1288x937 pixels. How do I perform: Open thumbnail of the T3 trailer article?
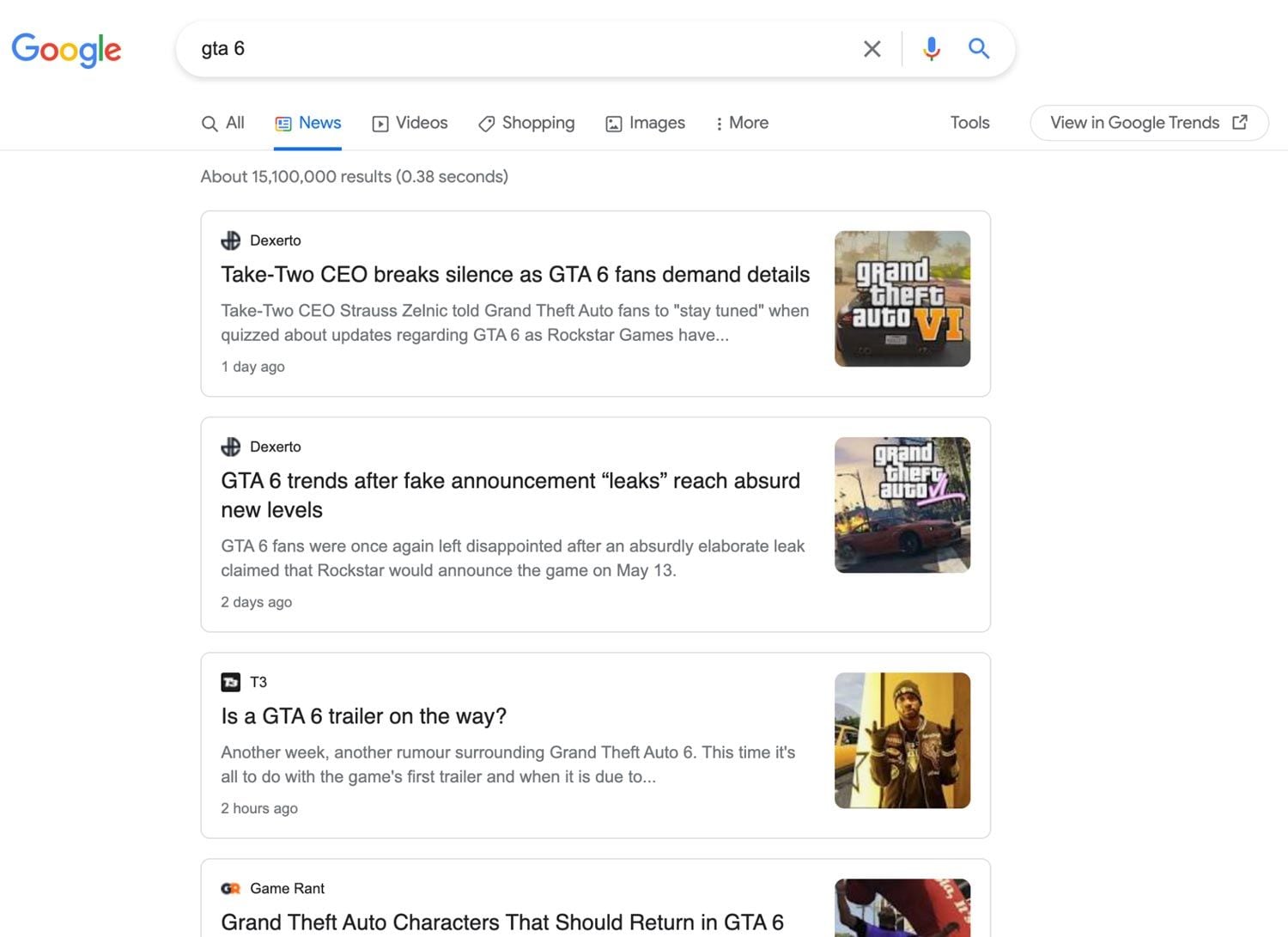(x=902, y=740)
